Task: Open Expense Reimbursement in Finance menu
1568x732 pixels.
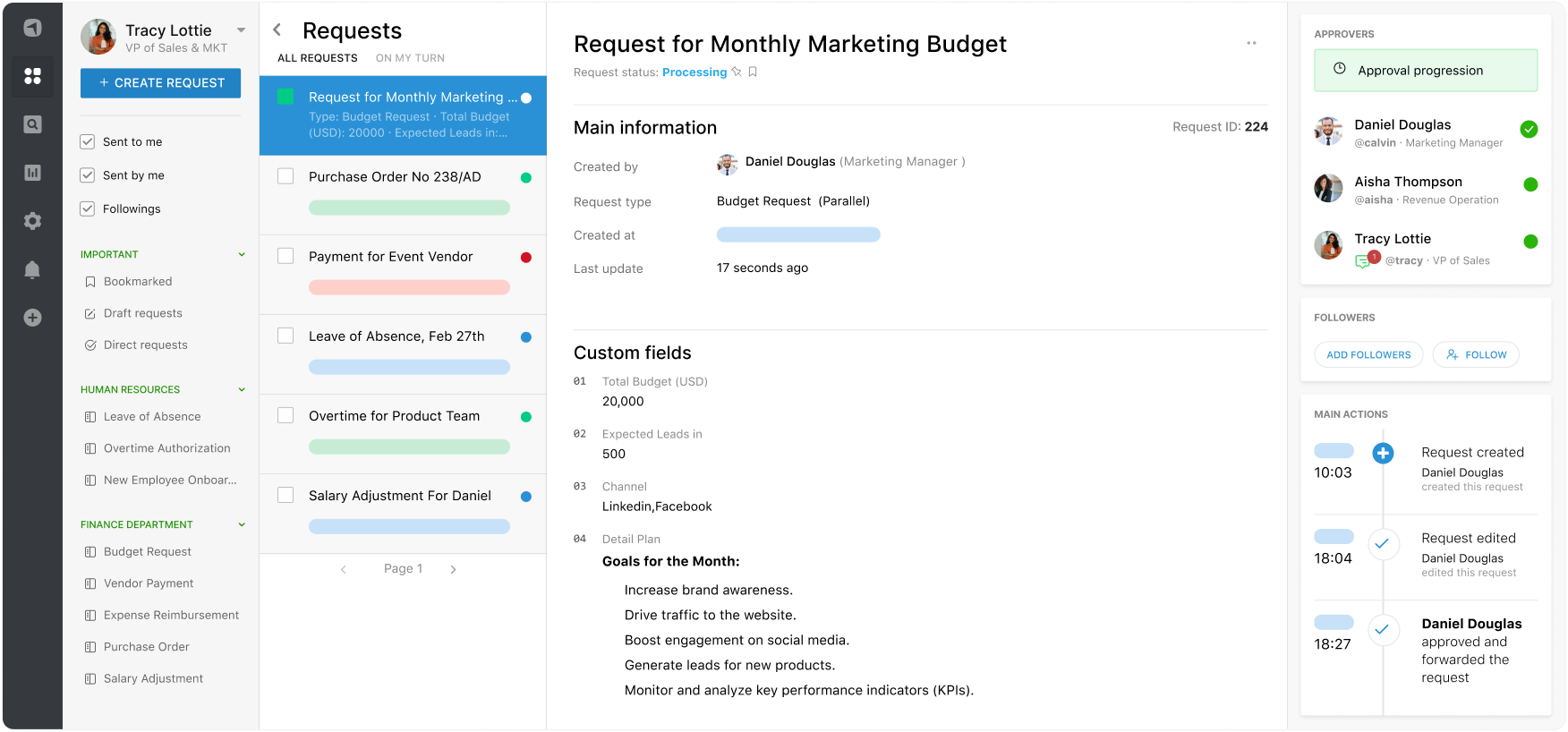Action: pyautogui.click(x=171, y=615)
